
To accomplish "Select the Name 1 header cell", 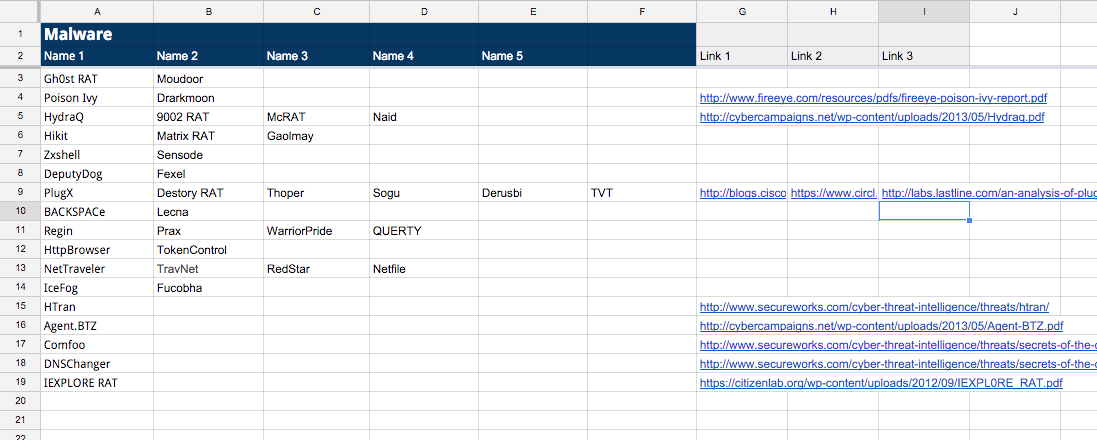I will tap(97, 56).
